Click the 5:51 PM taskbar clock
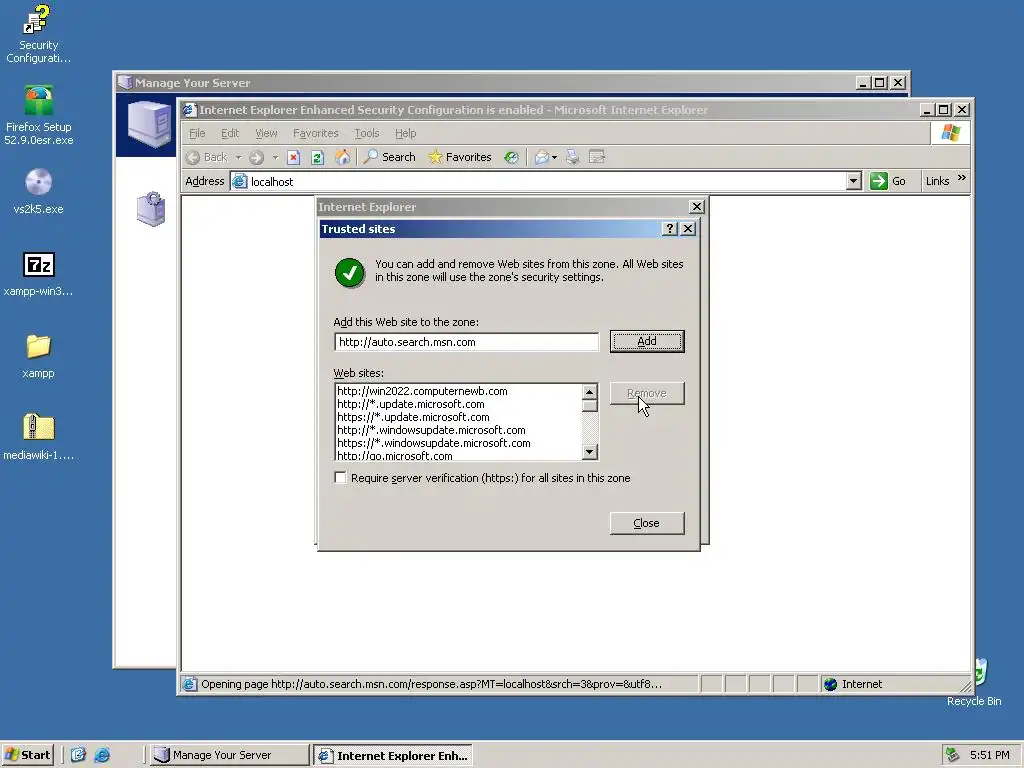This screenshot has width=1024, height=768. [x=989, y=755]
